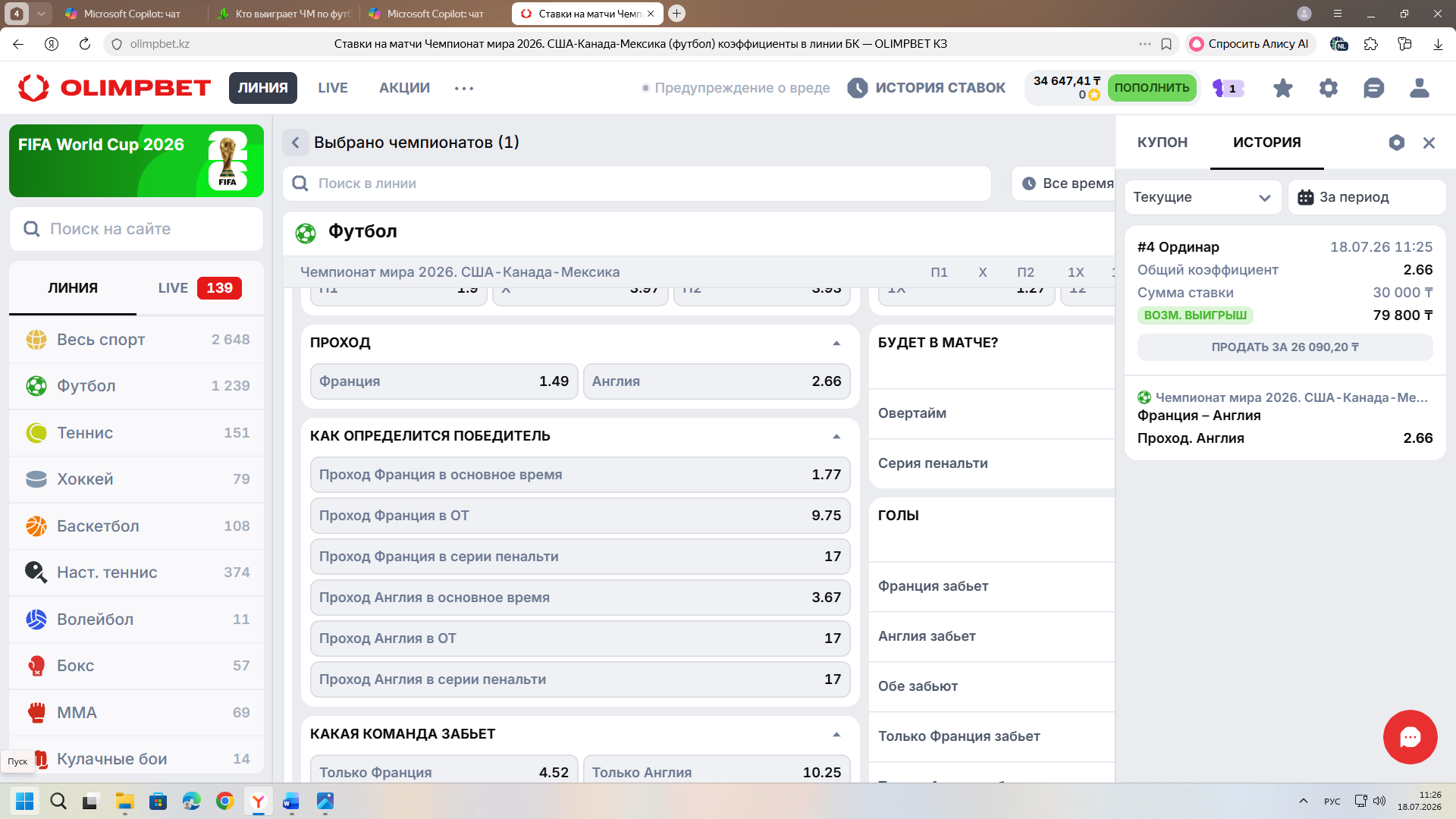The image size is (1456, 819).
Task: Open user profile icon
Action: click(1419, 88)
